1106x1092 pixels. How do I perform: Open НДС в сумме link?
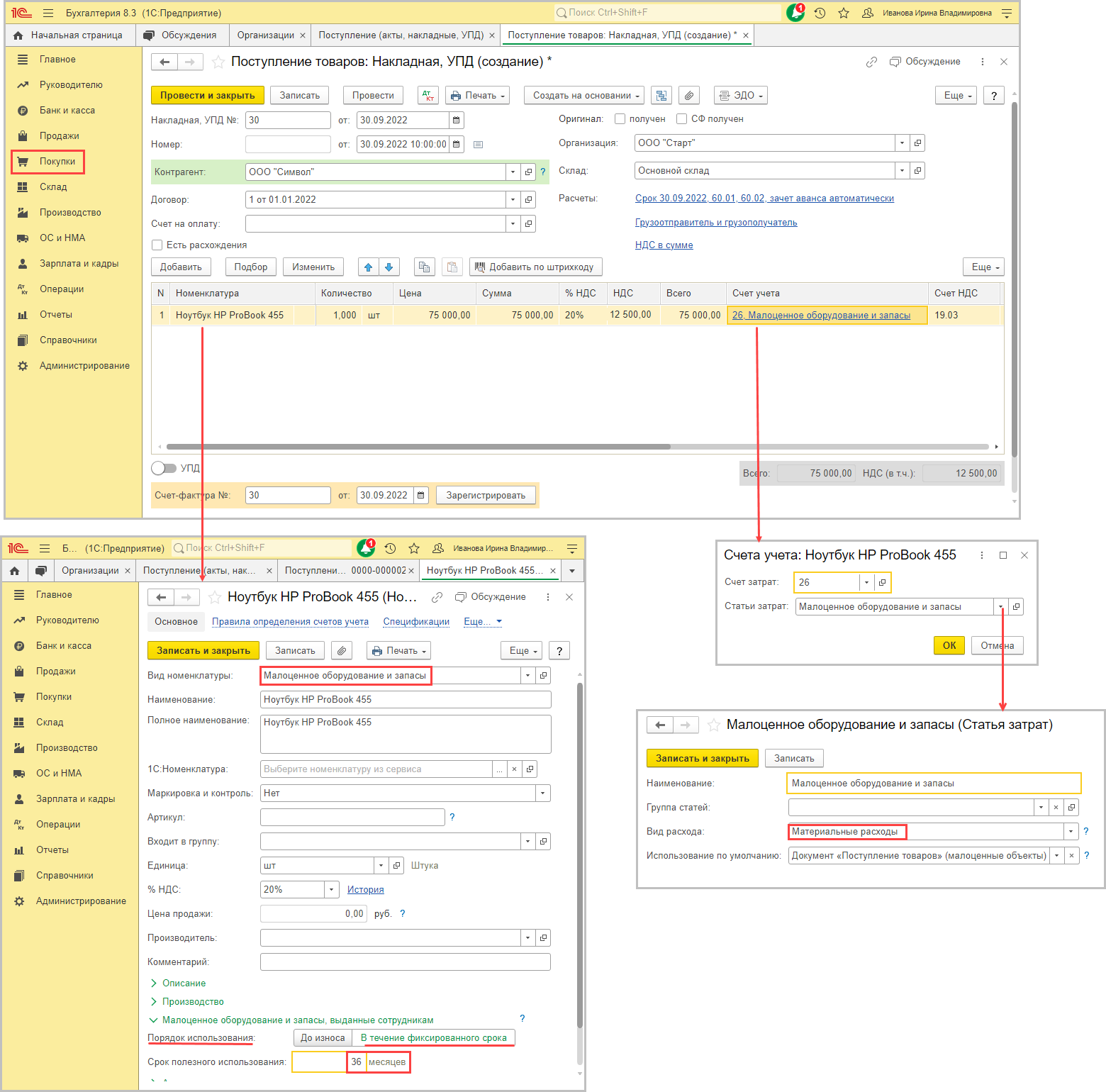pos(664,245)
